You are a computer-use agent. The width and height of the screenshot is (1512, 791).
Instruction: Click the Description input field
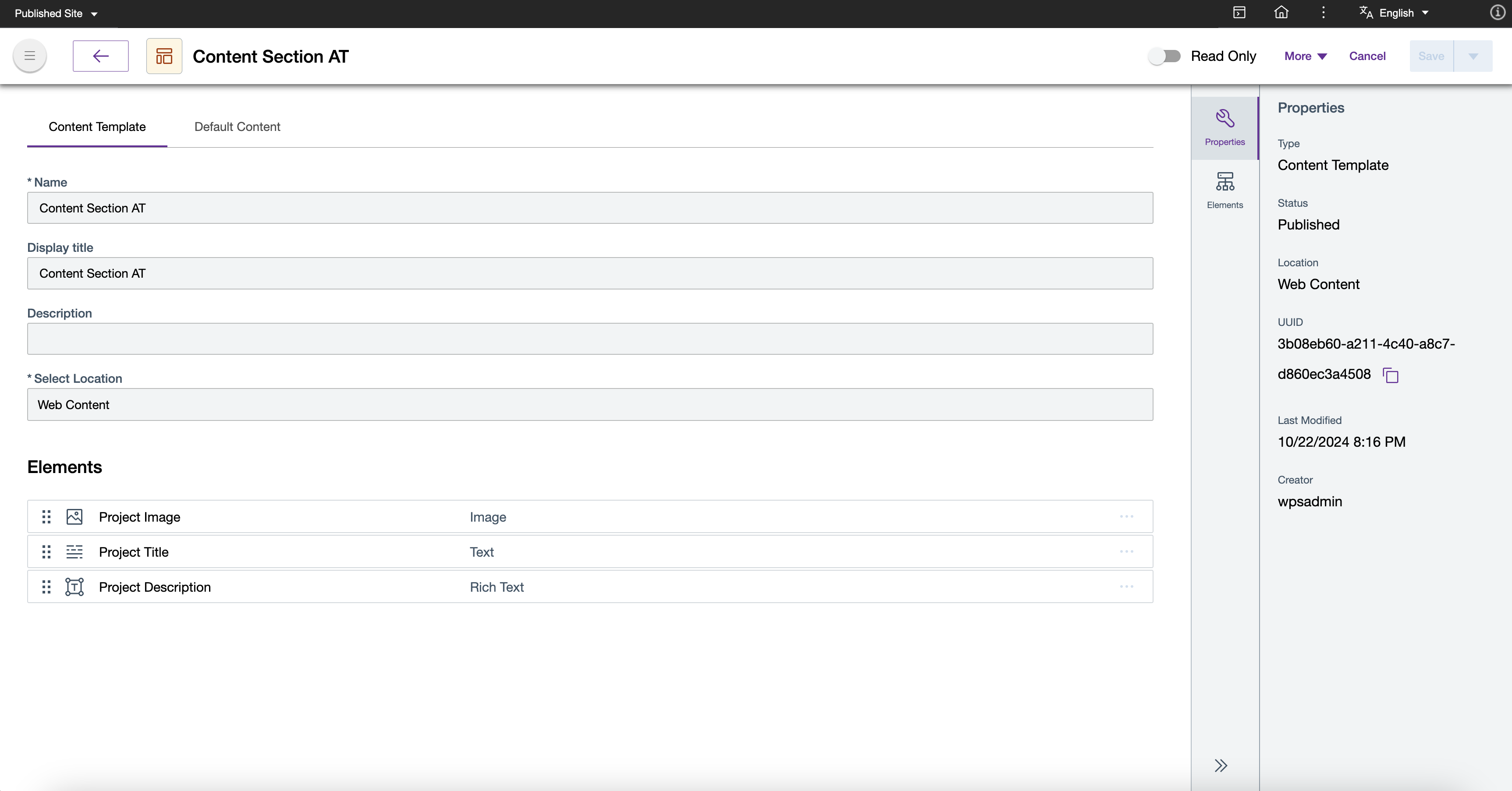tap(589, 339)
